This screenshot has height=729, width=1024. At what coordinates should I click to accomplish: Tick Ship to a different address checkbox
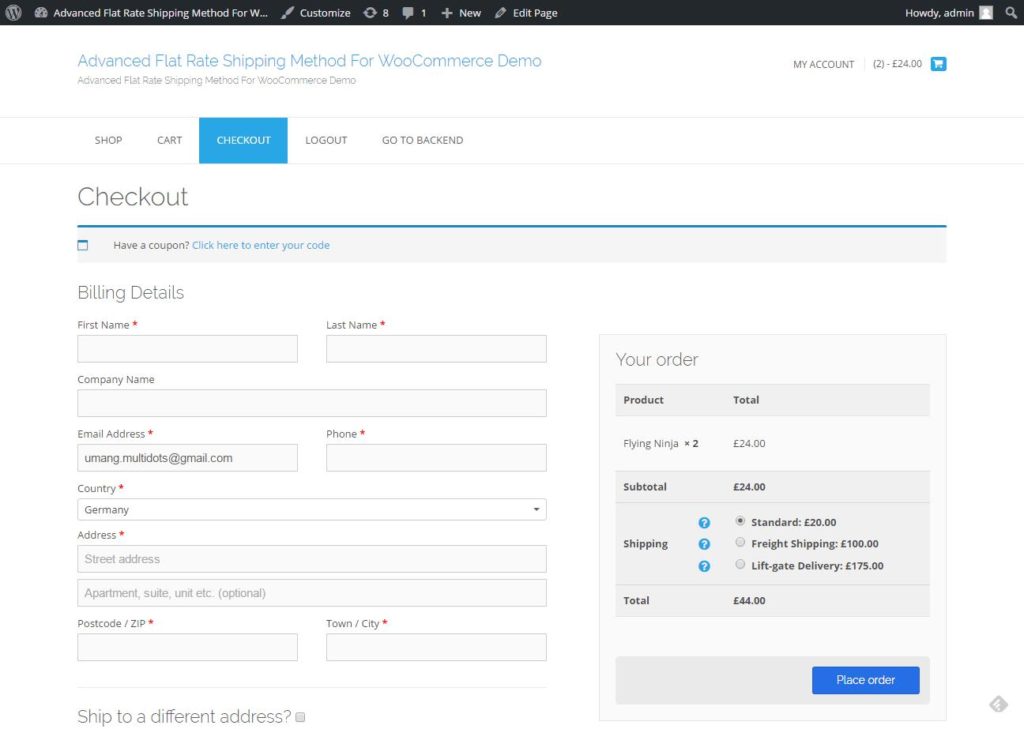click(300, 717)
